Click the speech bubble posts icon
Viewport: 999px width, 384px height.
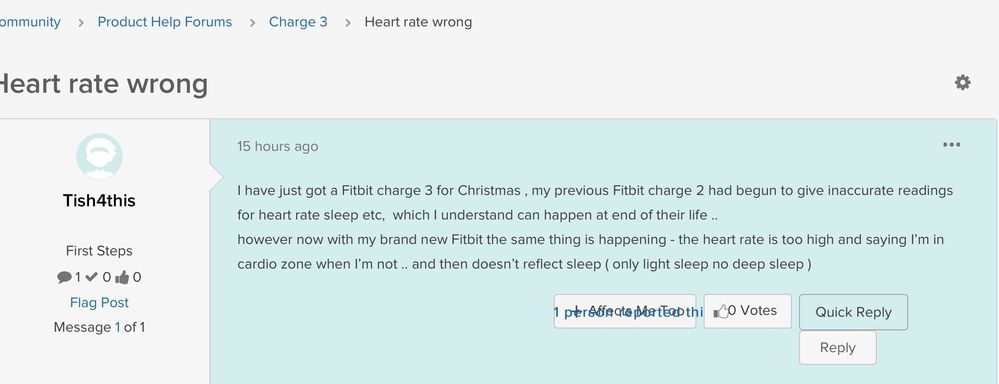click(64, 277)
